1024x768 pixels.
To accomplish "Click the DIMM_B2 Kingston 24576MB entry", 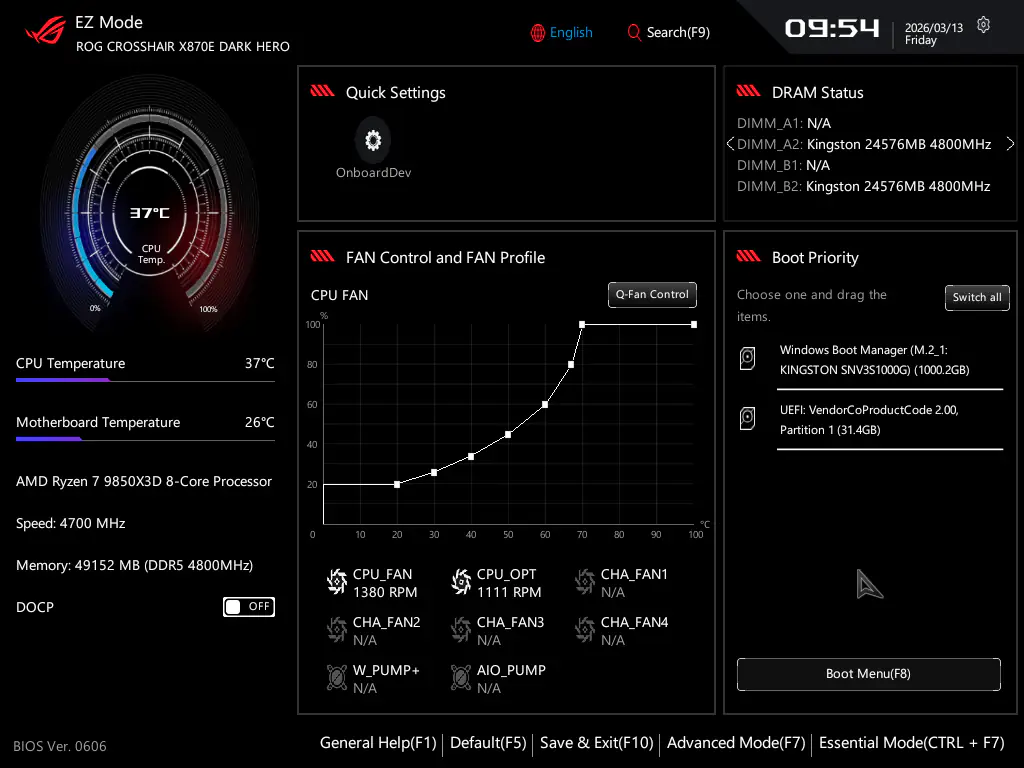I will pyautogui.click(x=863, y=186).
